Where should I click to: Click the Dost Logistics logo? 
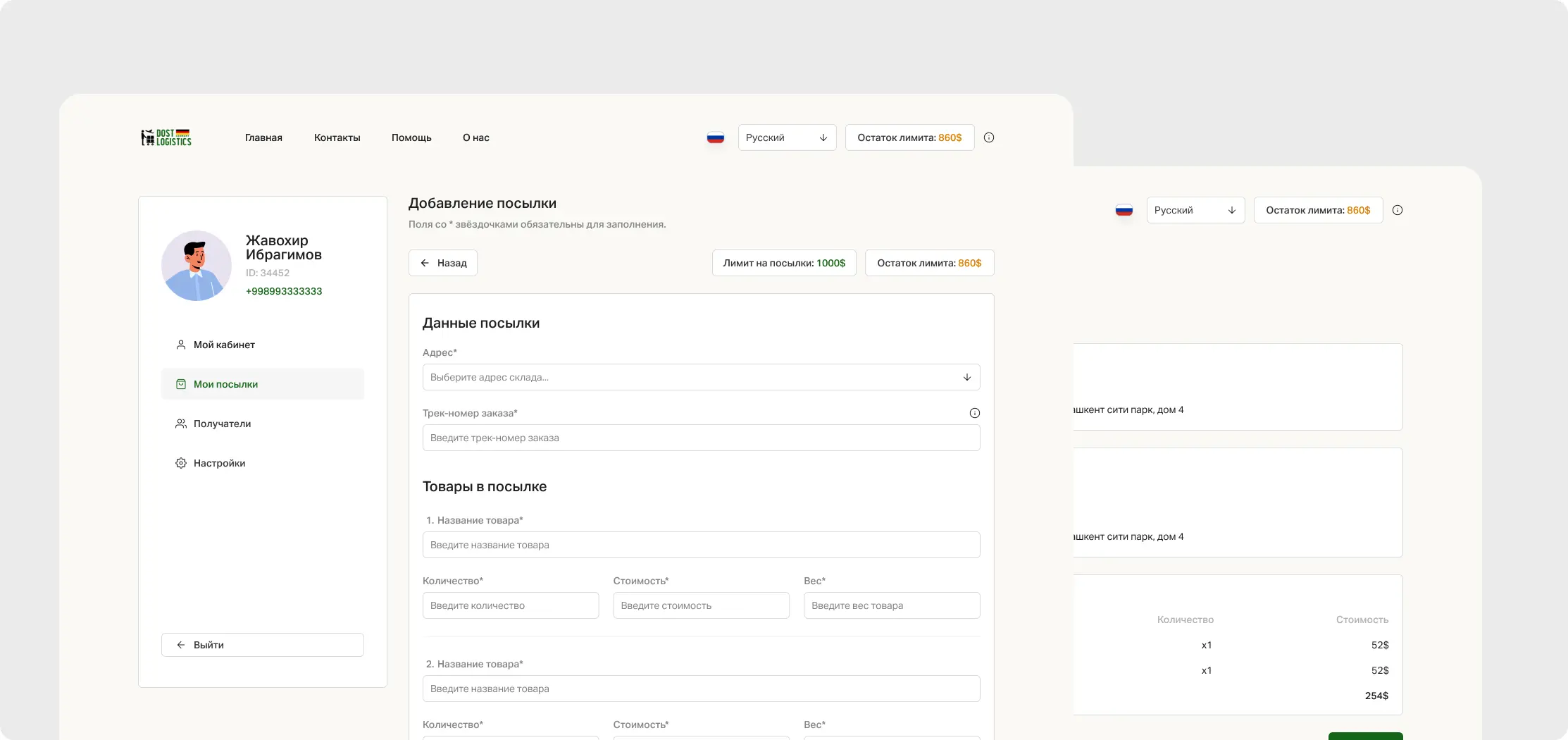(166, 137)
